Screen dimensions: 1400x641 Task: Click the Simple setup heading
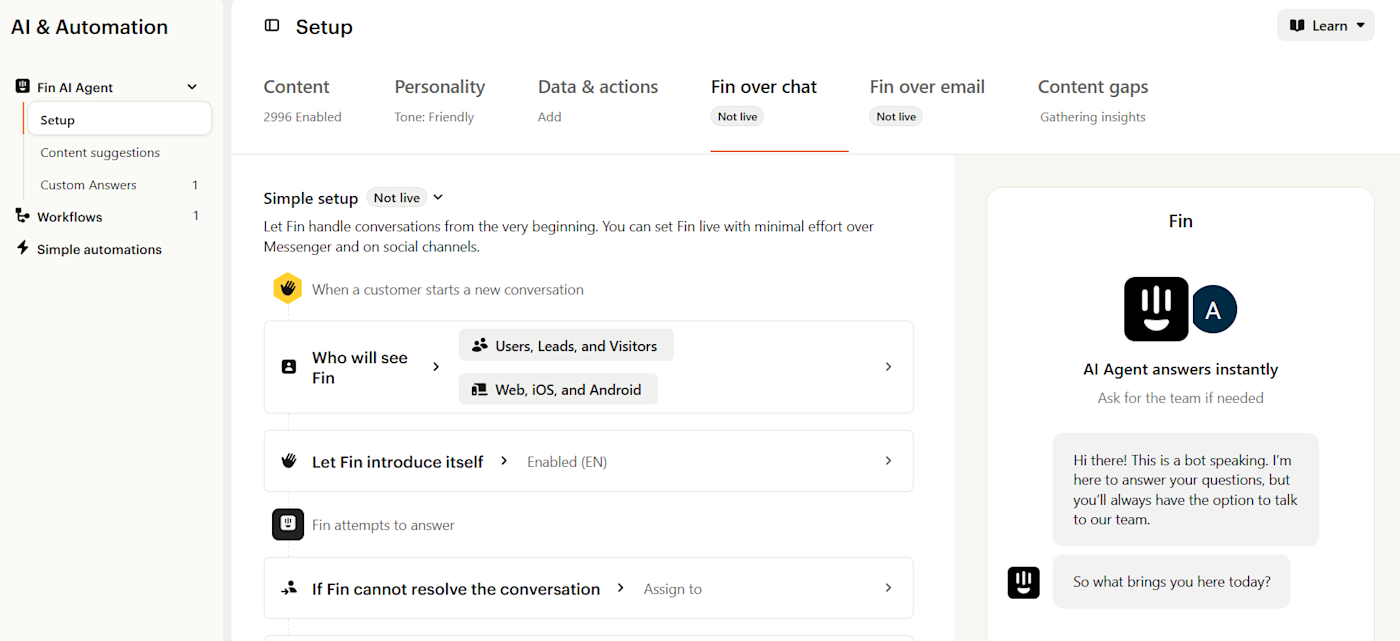[311, 198]
